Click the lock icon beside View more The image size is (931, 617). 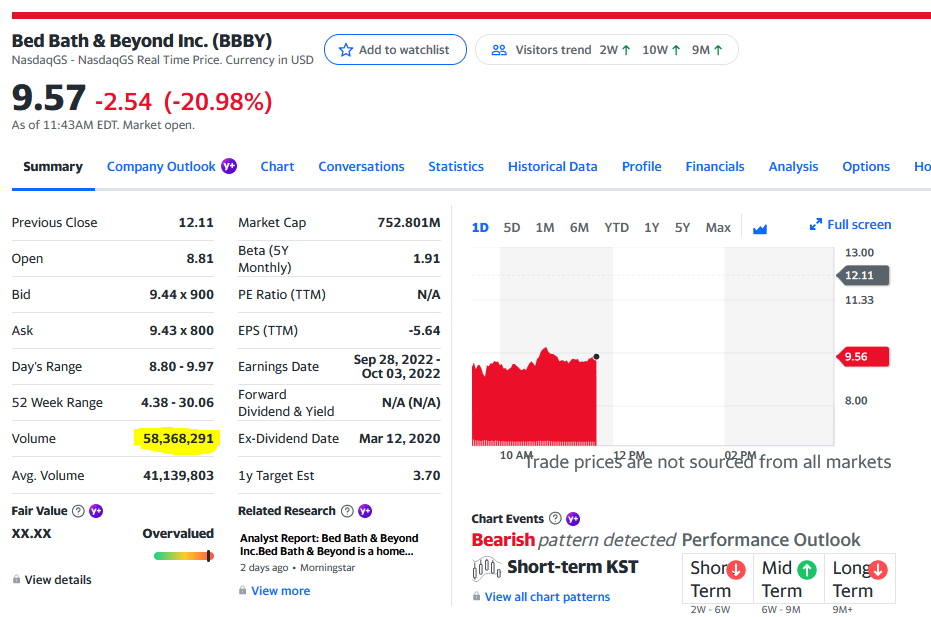(242, 590)
